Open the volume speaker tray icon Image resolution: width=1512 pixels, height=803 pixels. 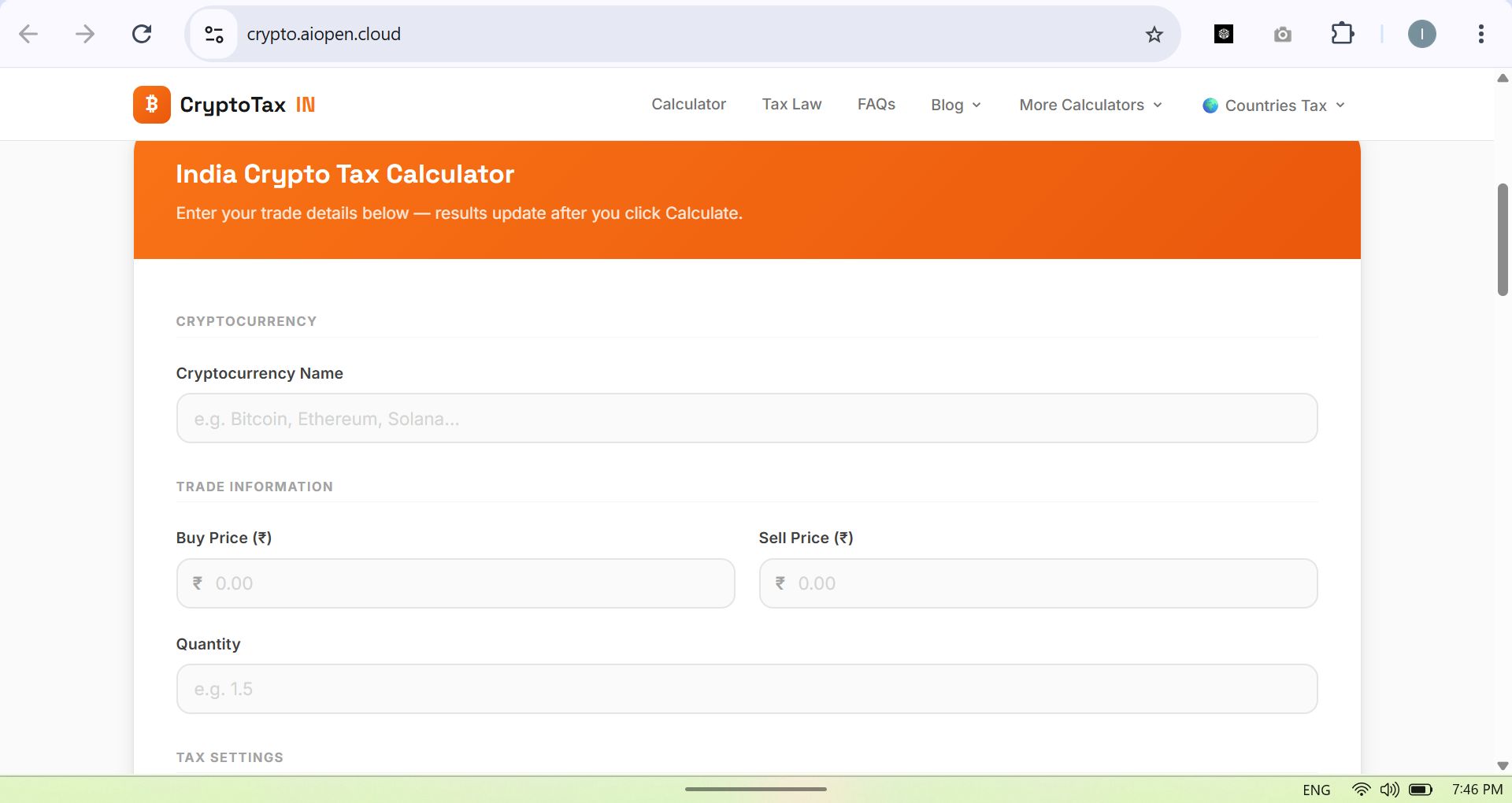tap(1390, 789)
